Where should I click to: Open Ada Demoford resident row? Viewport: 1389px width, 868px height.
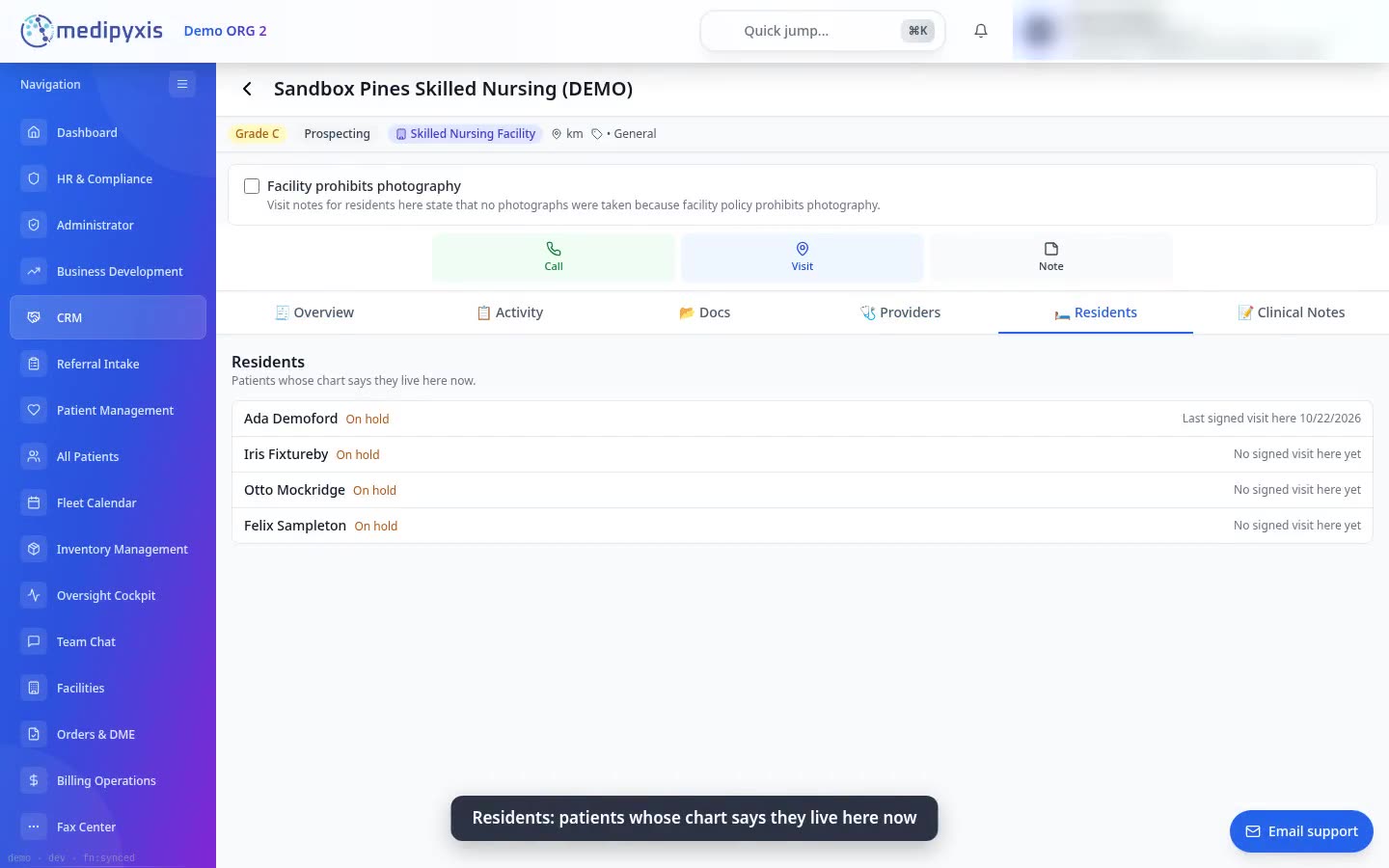[803, 419]
